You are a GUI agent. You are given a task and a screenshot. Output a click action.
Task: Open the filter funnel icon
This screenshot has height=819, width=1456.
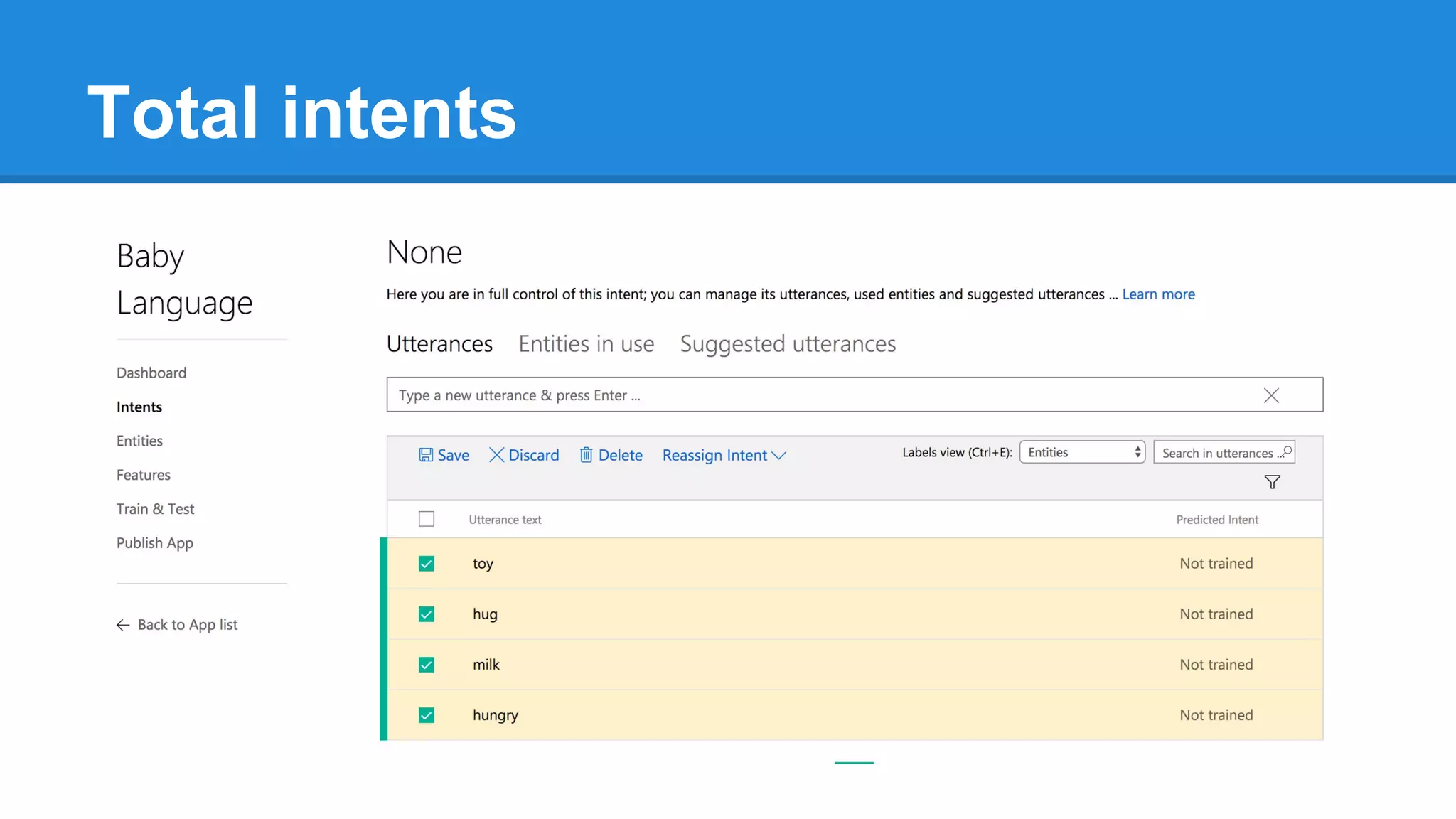point(1272,482)
